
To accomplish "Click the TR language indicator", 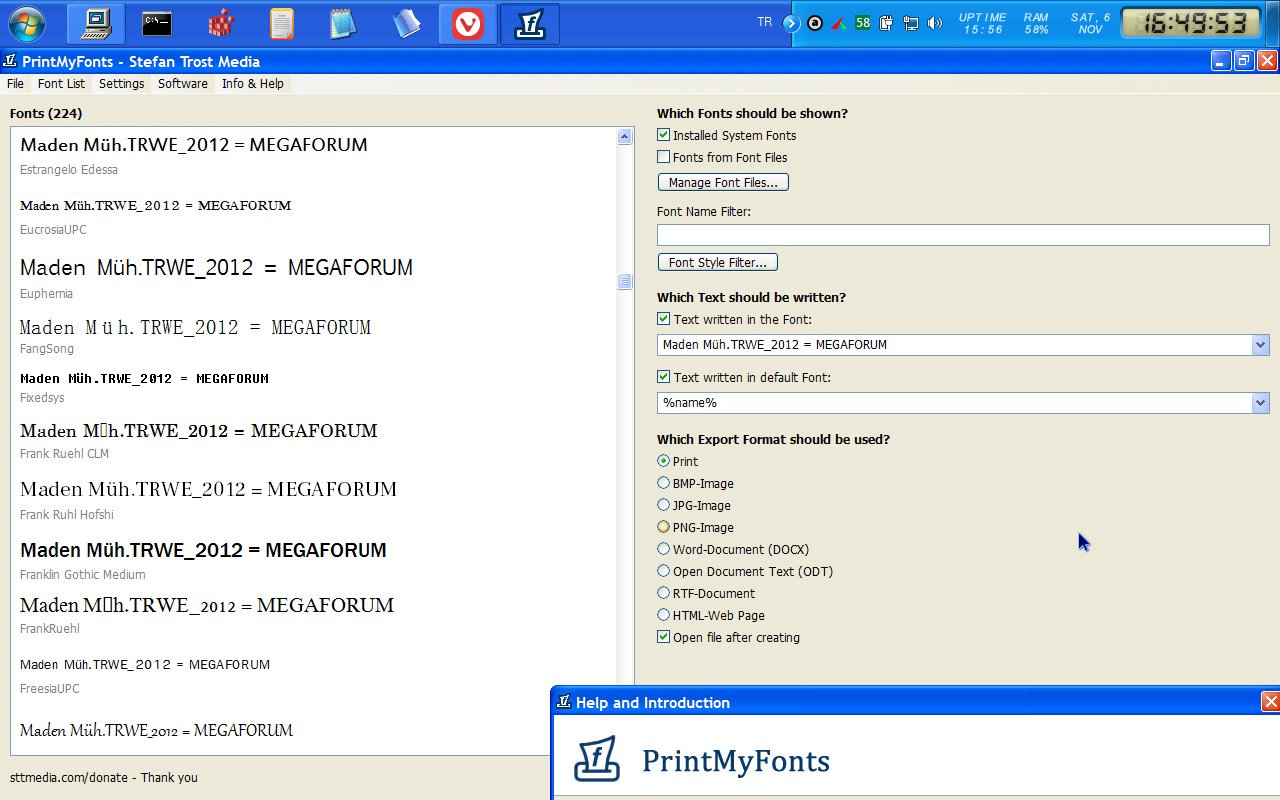I will (x=765, y=22).
